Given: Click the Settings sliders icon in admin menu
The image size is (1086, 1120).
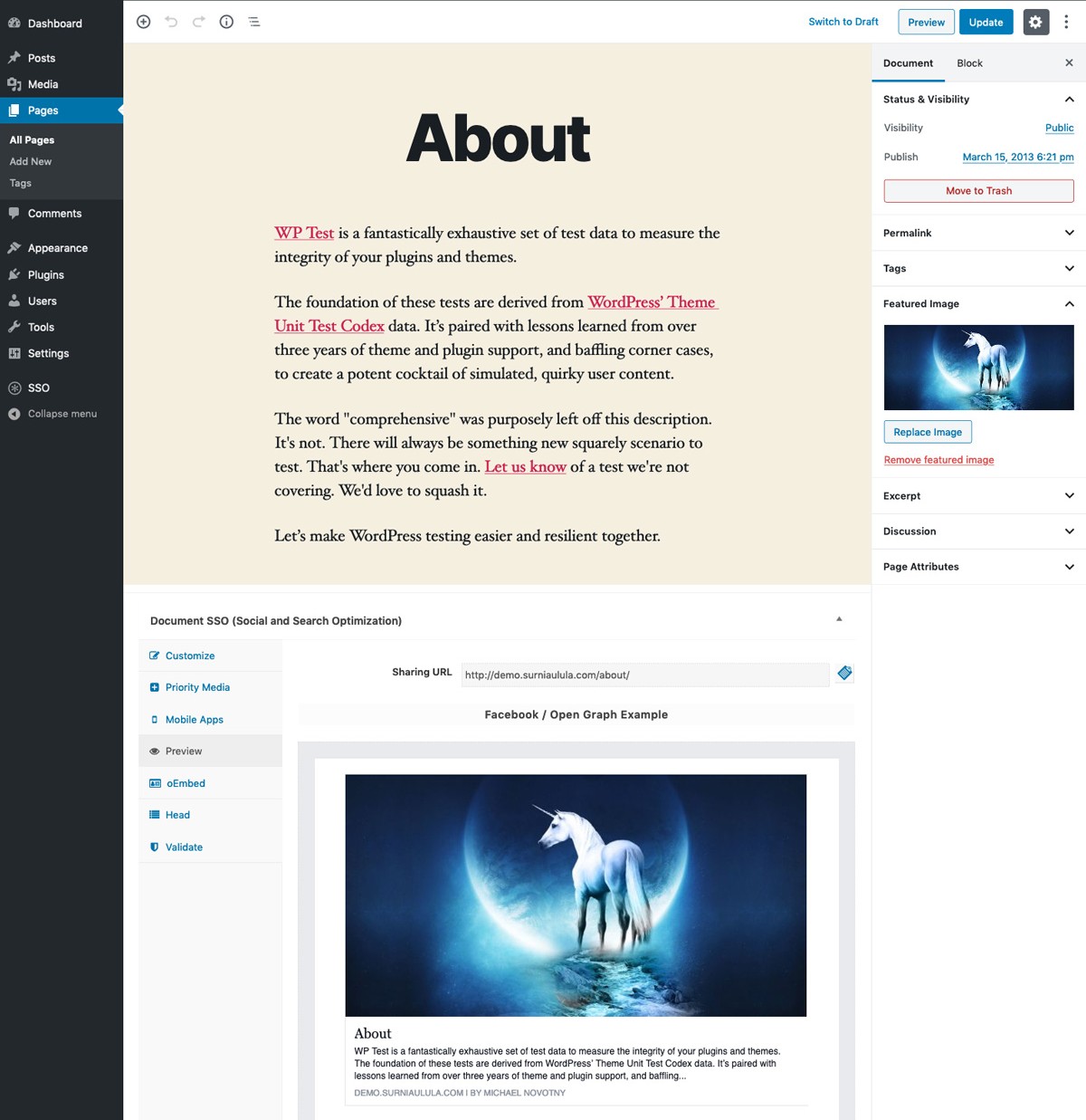Looking at the screenshot, I should 14,353.
